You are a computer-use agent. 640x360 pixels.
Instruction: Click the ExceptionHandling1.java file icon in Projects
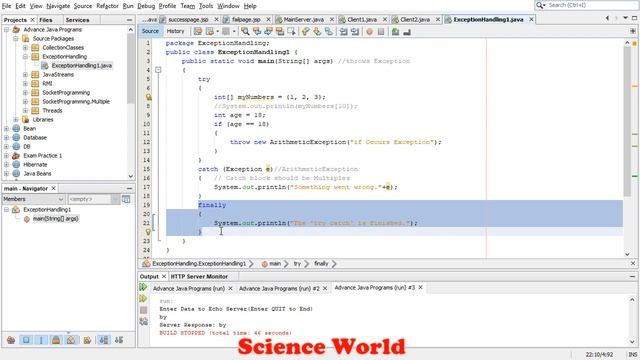(45, 66)
